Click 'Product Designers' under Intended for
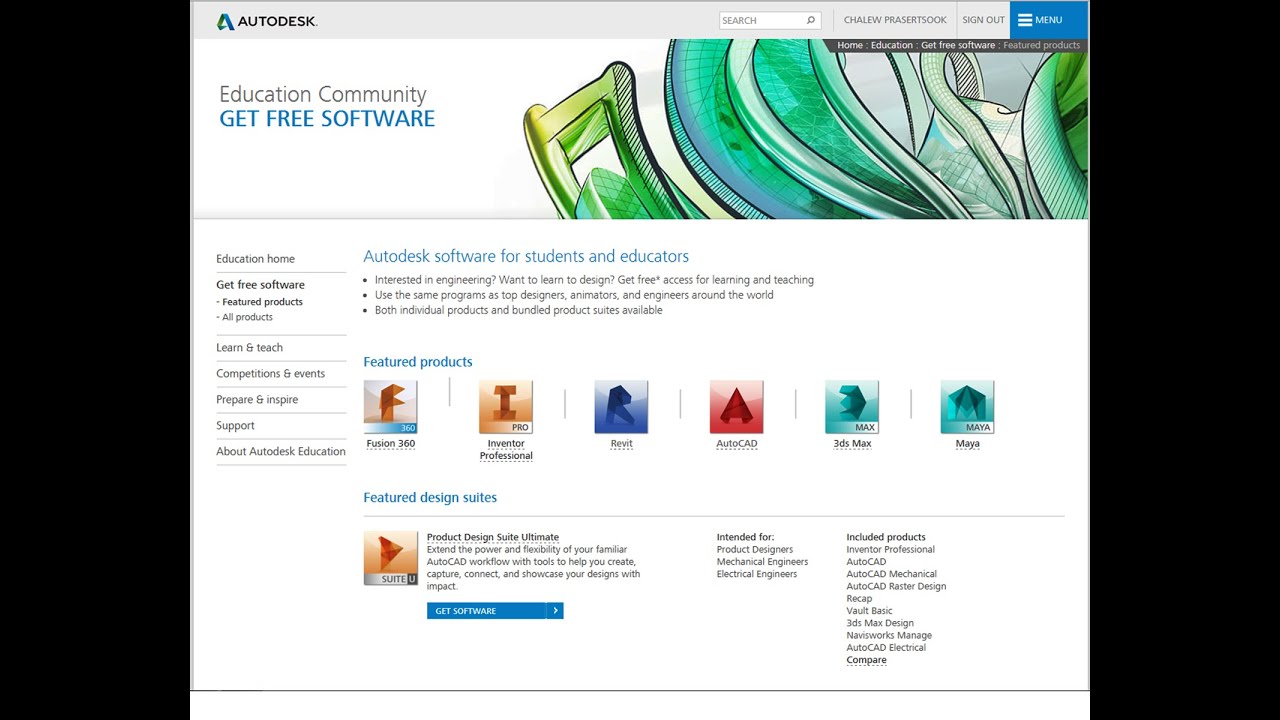1280x720 pixels. click(755, 550)
